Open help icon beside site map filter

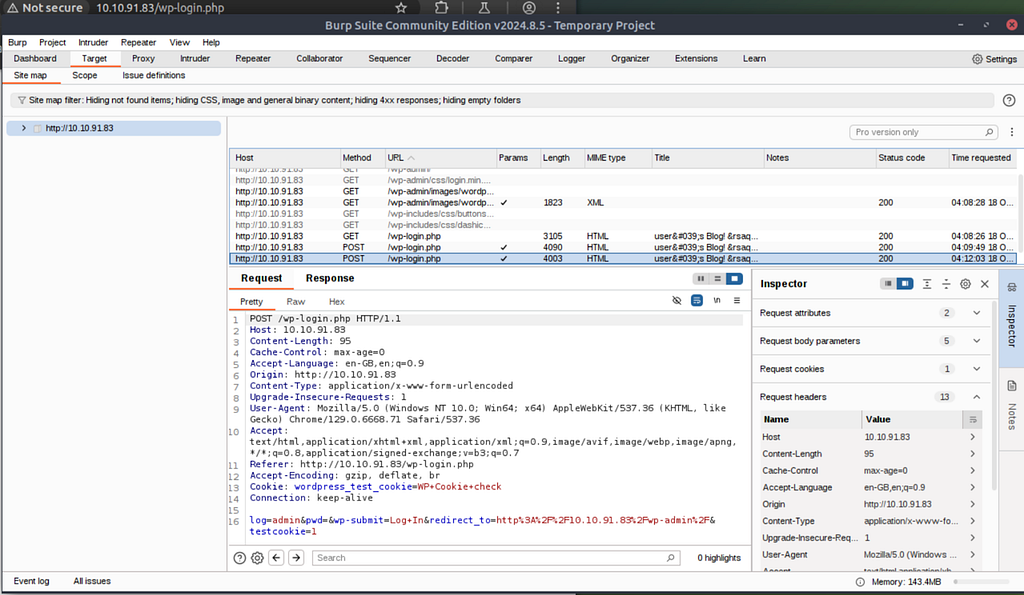click(x=1009, y=101)
